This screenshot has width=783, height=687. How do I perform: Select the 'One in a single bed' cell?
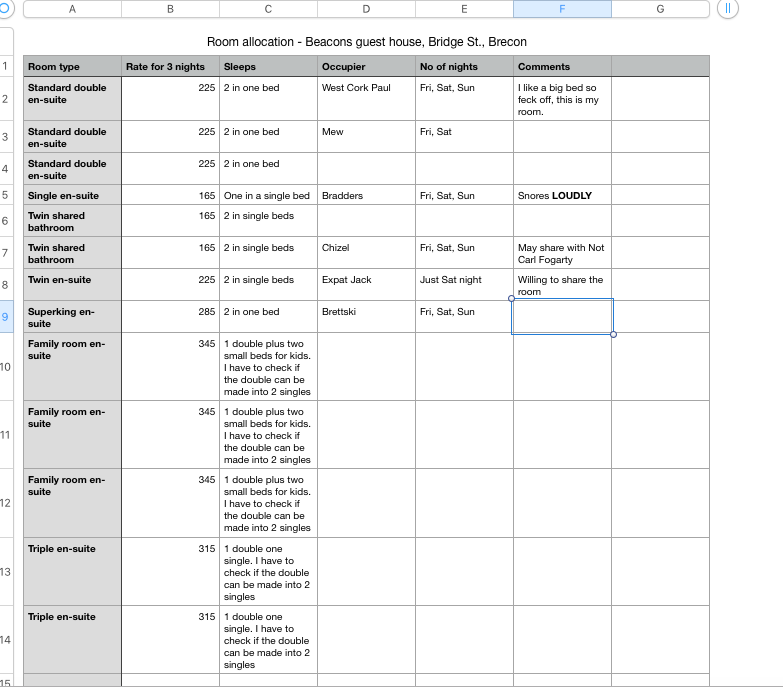(268, 195)
